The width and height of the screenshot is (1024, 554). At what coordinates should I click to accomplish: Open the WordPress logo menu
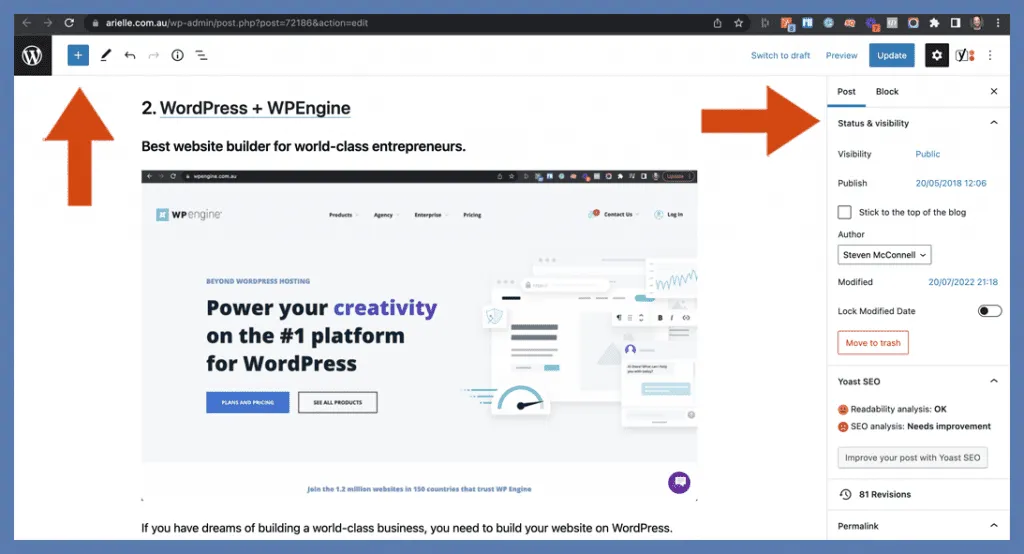(x=32, y=56)
